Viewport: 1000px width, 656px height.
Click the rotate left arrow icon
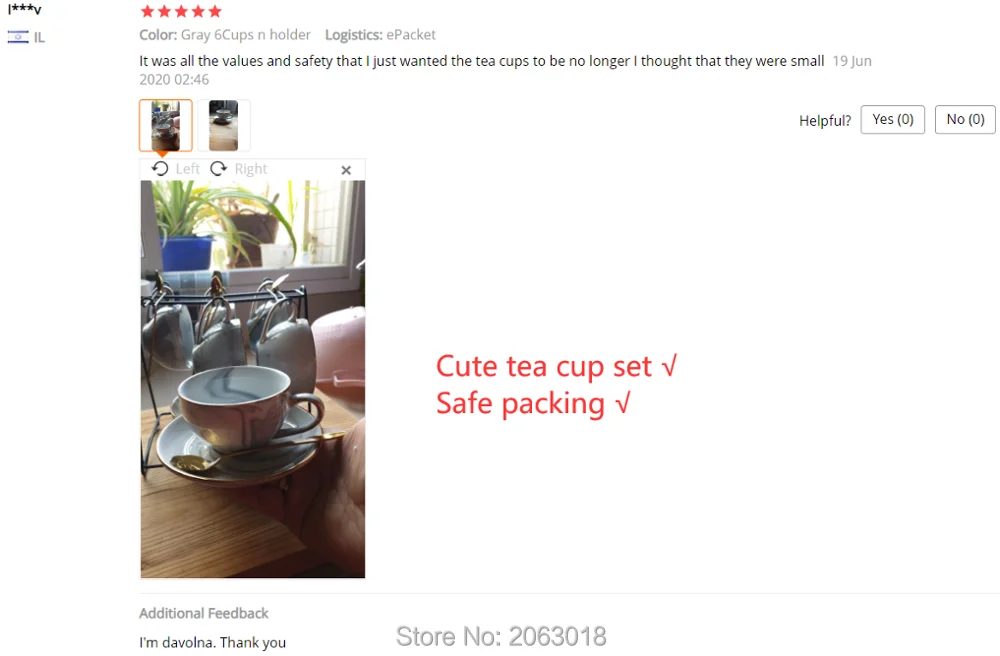[160, 168]
